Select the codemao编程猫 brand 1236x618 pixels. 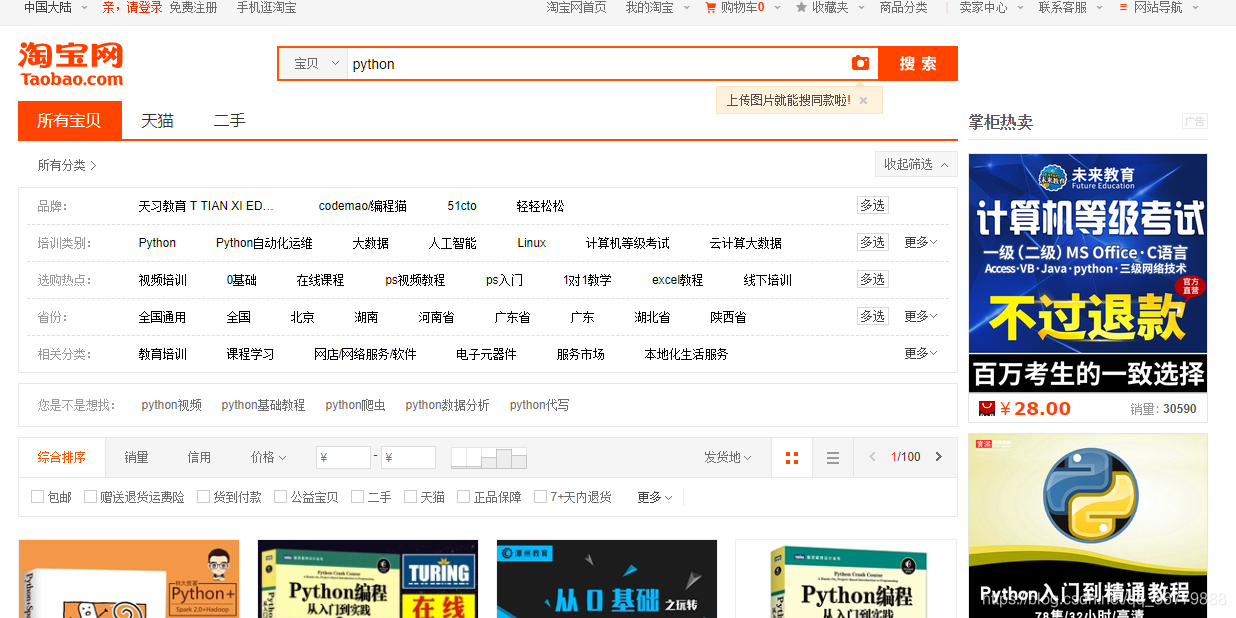point(362,206)
